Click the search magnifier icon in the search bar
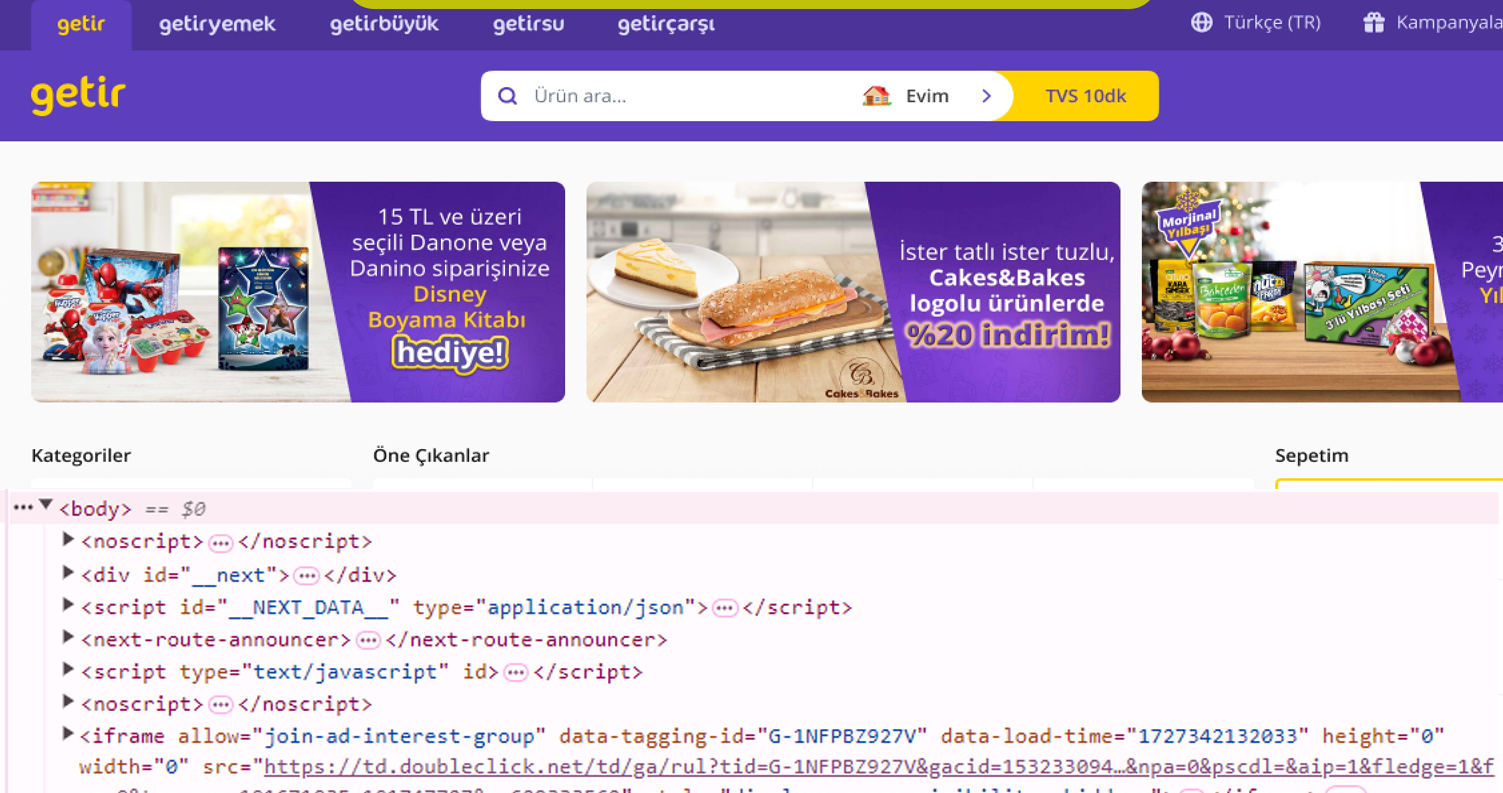 tap(508, 95)
